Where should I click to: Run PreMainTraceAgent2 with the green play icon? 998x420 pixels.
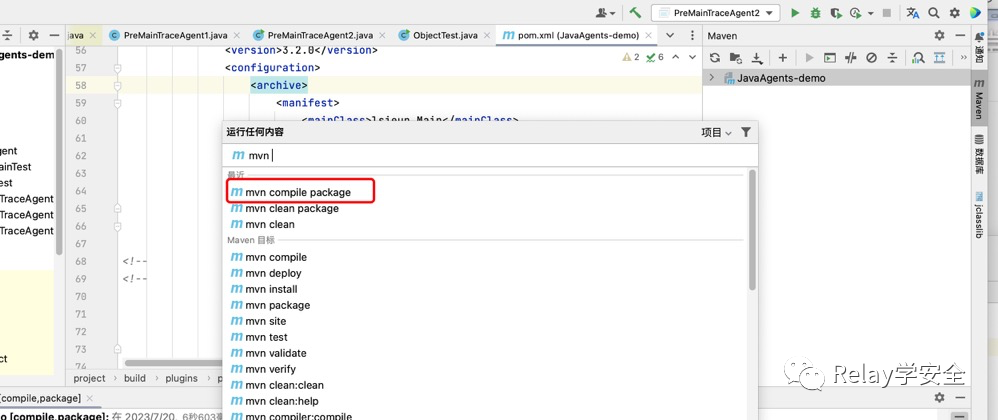pyautogui.click(x=794, y=13)
